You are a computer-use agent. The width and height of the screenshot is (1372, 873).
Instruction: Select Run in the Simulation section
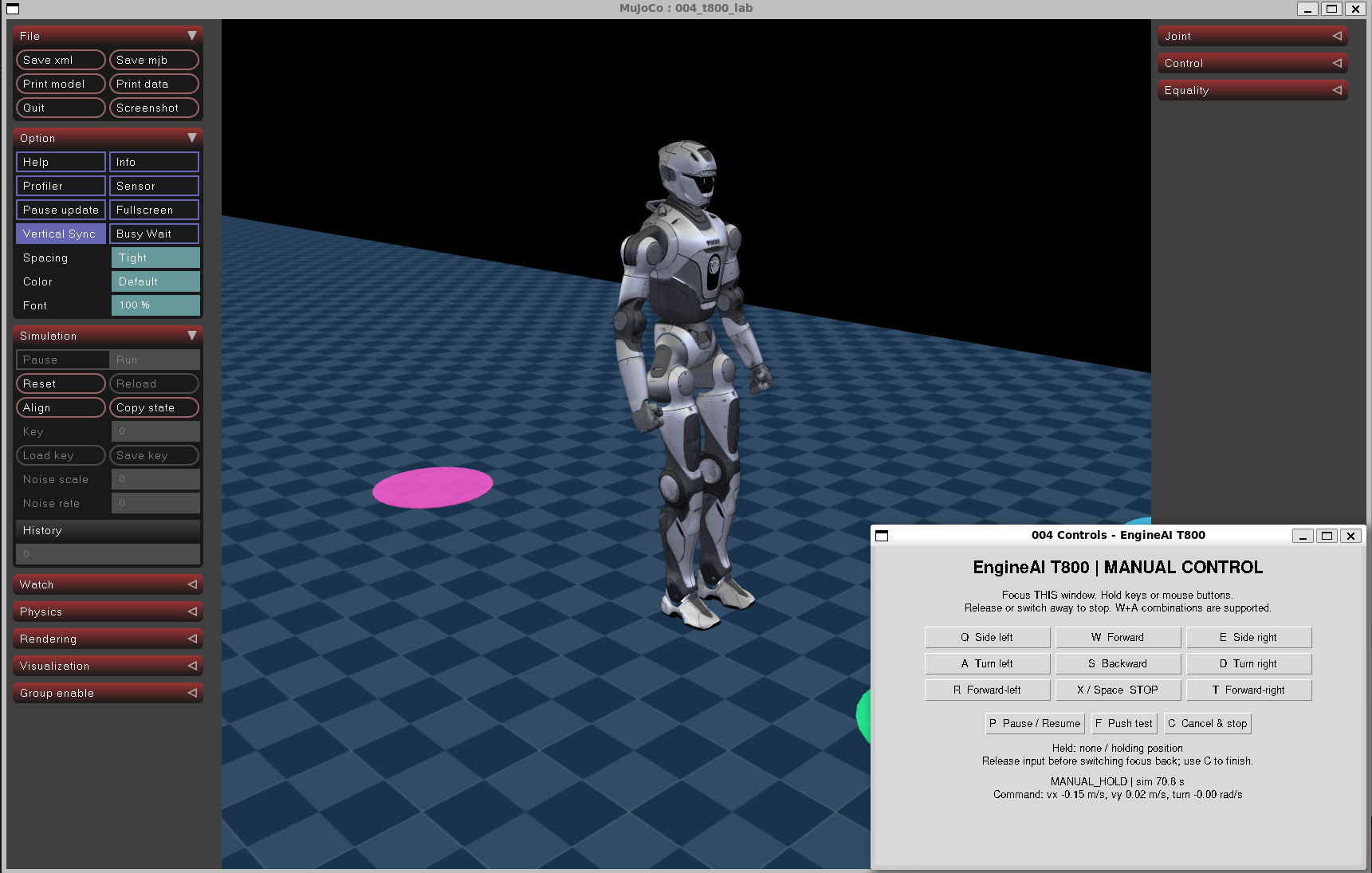click(x=155, y=360)
